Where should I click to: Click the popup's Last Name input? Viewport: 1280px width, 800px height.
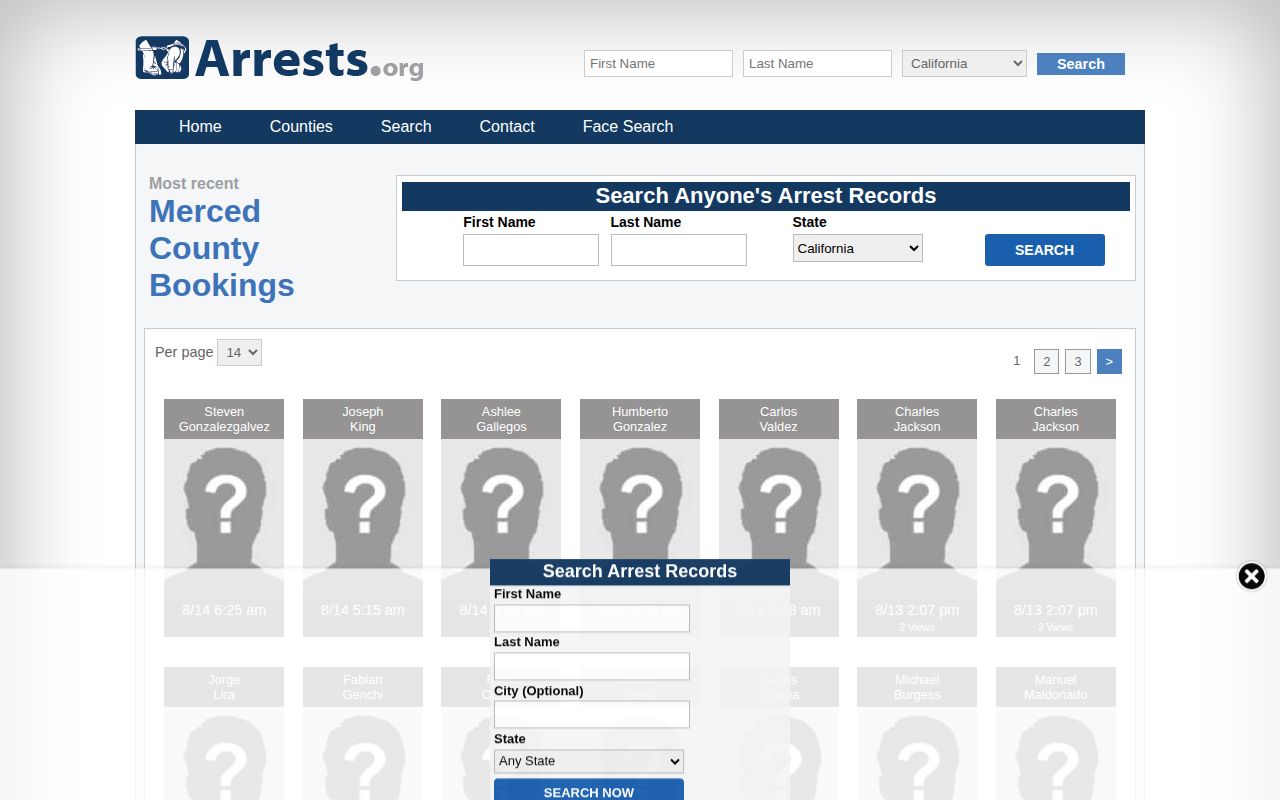592,666
